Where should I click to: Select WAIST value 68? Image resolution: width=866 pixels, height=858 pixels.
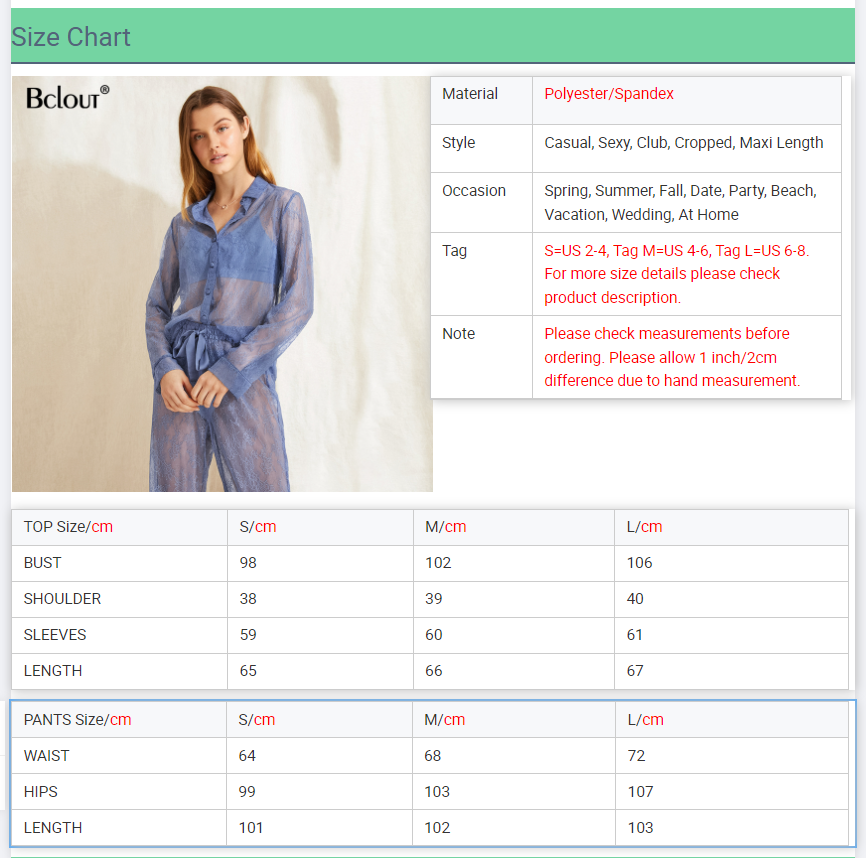pyautogui.click(x=432, y=756)
